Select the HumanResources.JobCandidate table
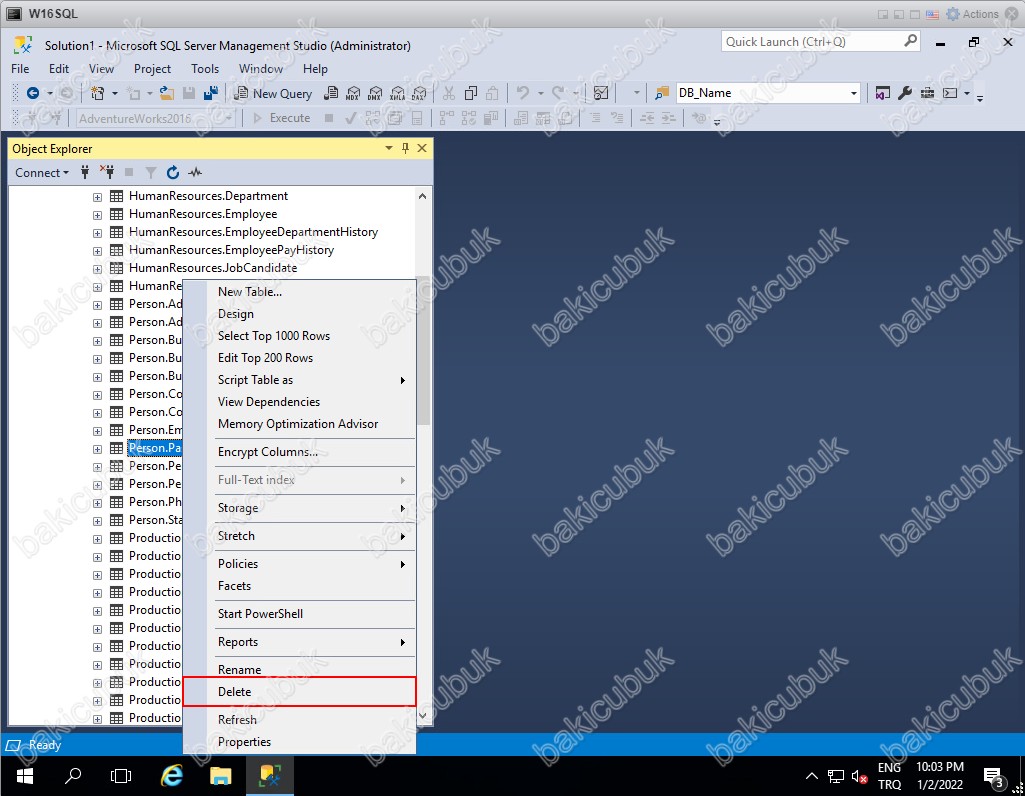The image size is (1025, 796). coord(213,268)
